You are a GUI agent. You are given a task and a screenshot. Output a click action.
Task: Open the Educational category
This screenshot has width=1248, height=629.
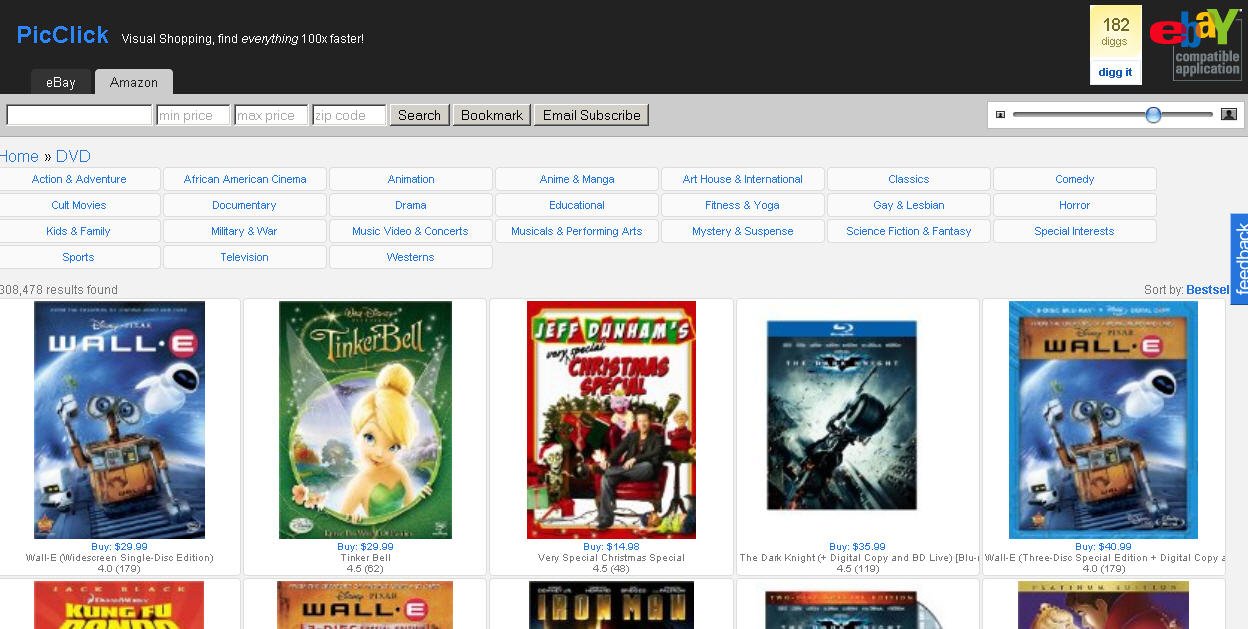[x=577, y=205]
